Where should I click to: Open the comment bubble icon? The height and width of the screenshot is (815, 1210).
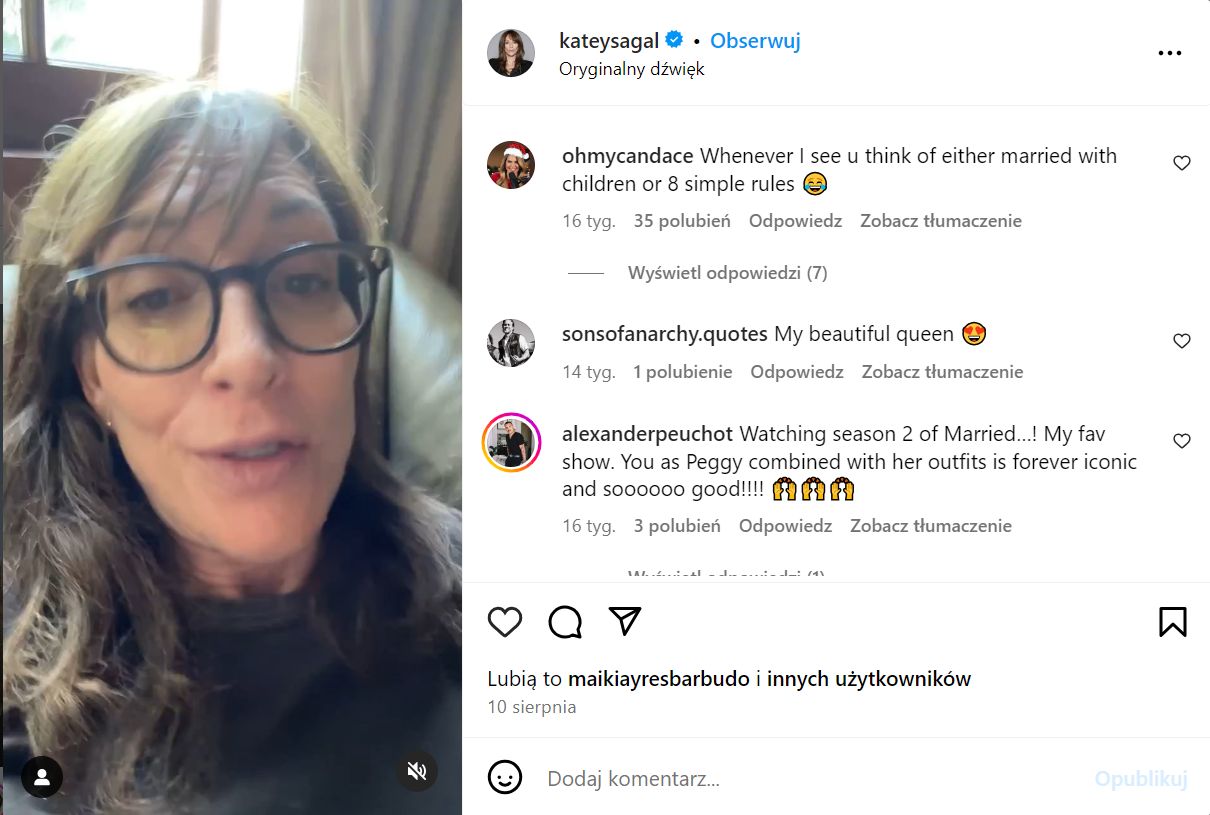coord(565,621)
